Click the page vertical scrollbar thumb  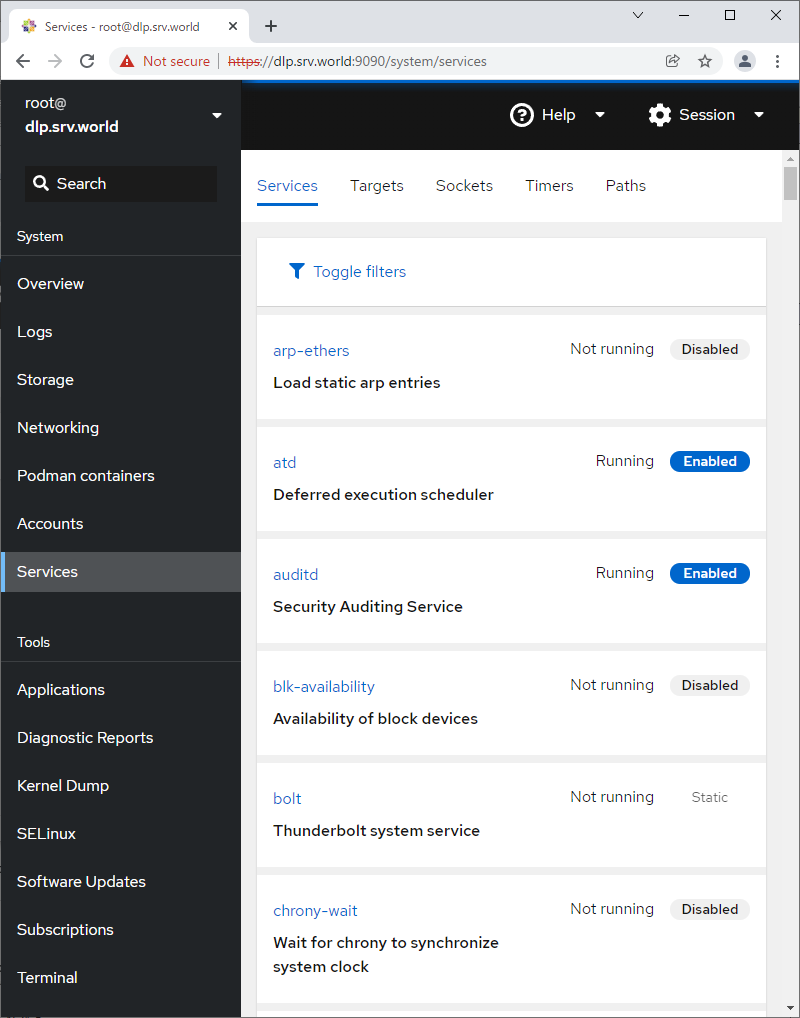[790, 184]
